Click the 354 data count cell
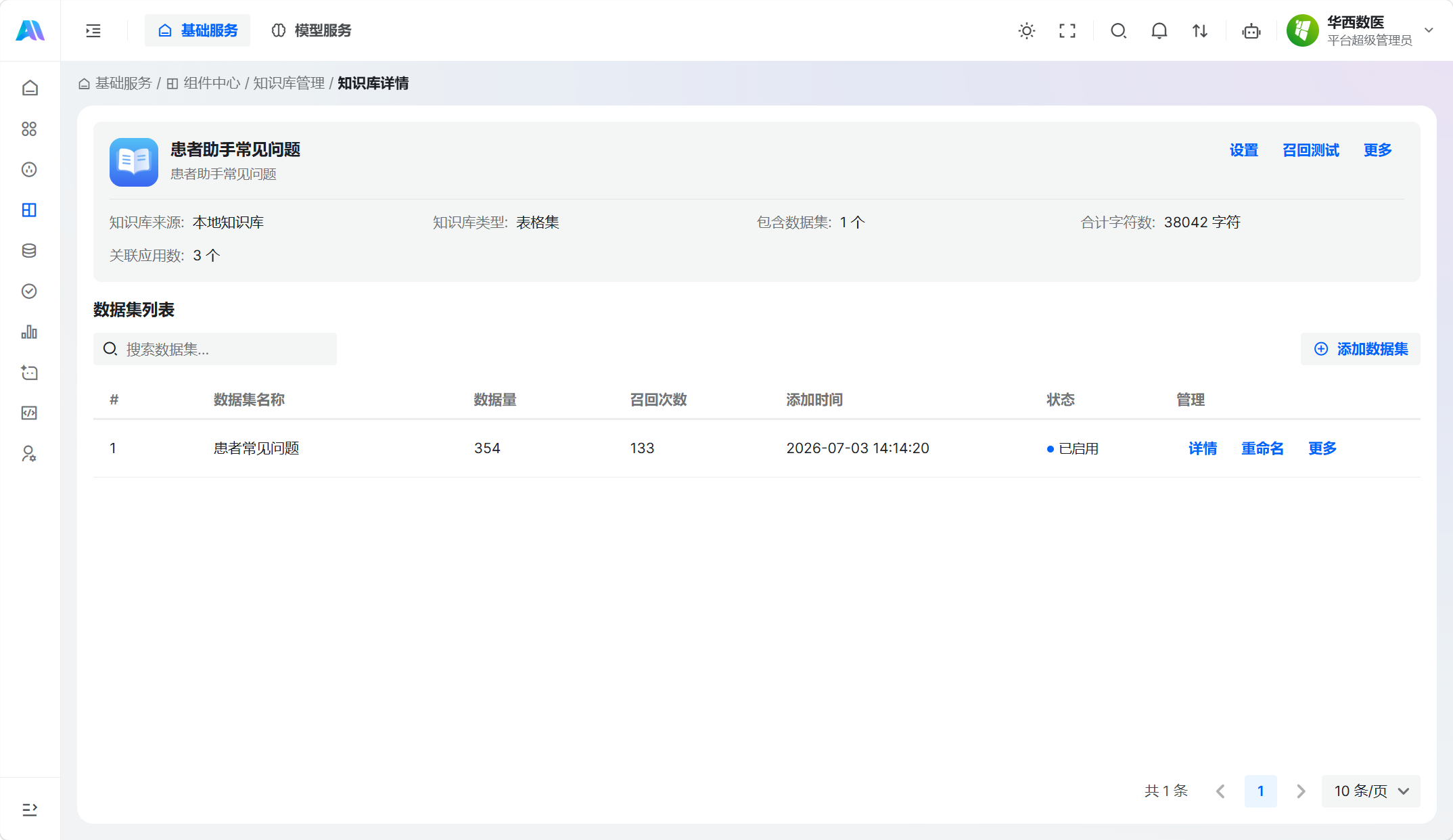The image size is (1453, 840). (x=487, y=448)
